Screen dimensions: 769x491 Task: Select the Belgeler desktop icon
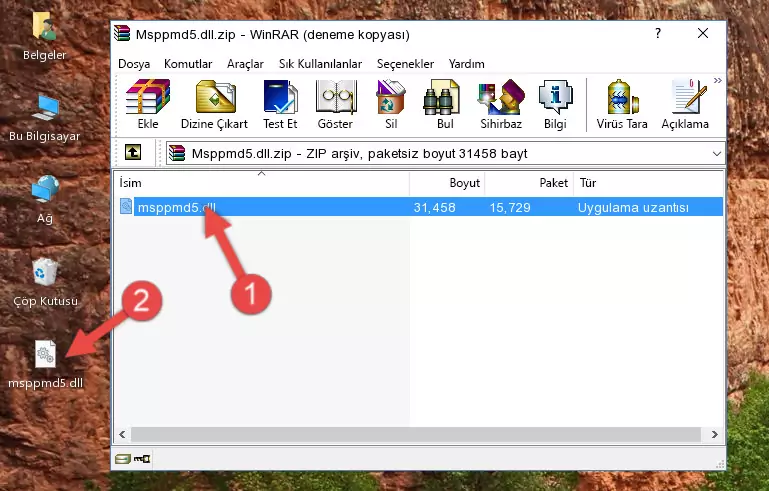point(45,36)
